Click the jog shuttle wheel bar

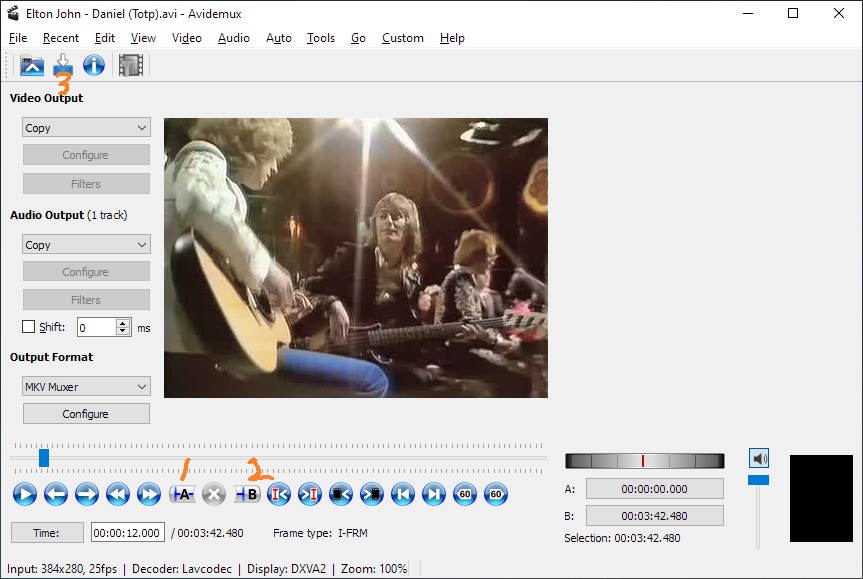[644, 461]
